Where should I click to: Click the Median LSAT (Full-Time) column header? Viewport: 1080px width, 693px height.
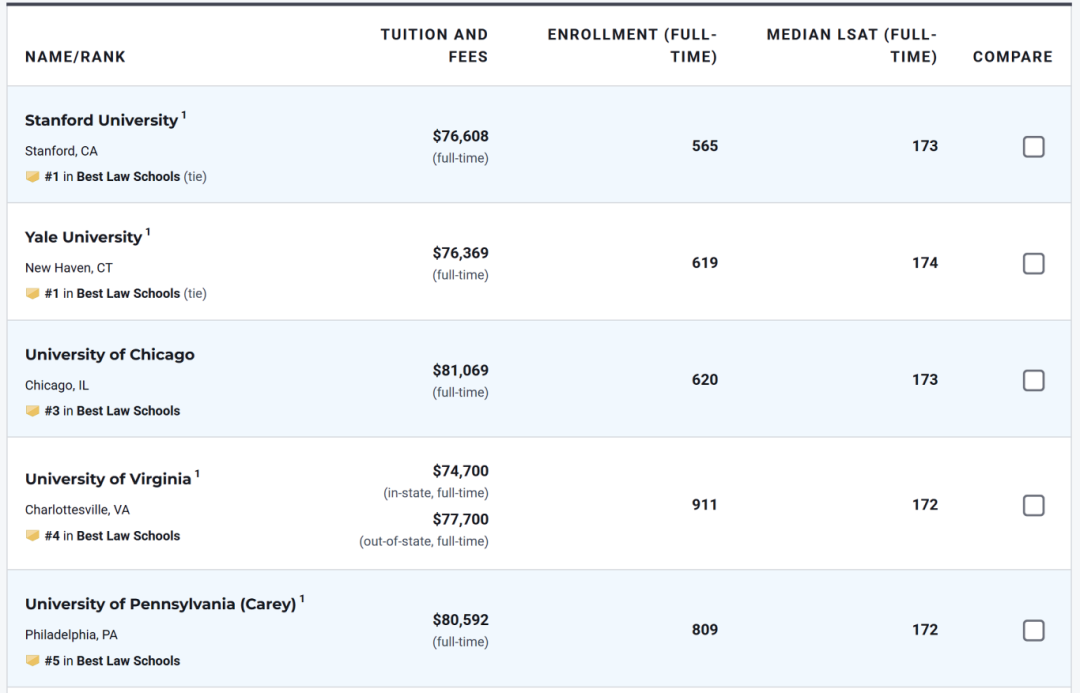coord(852,46)
